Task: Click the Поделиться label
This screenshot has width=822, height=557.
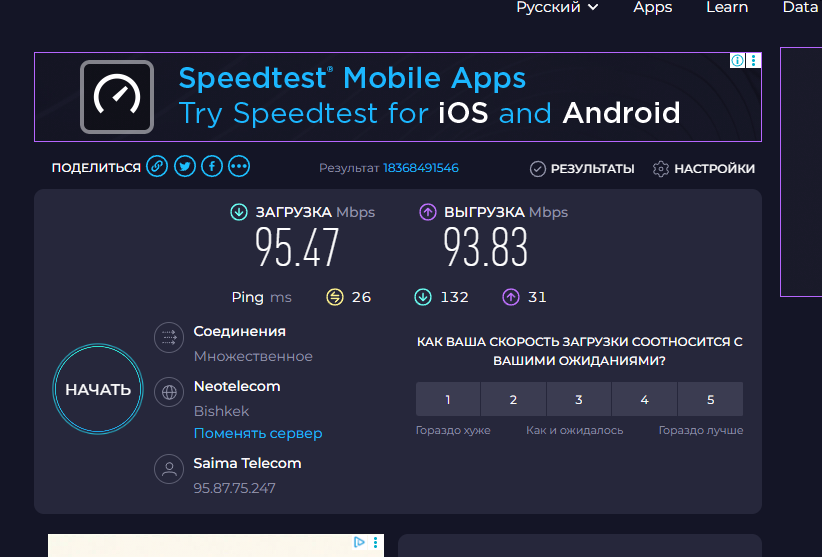Action: [x=96, y=168]
